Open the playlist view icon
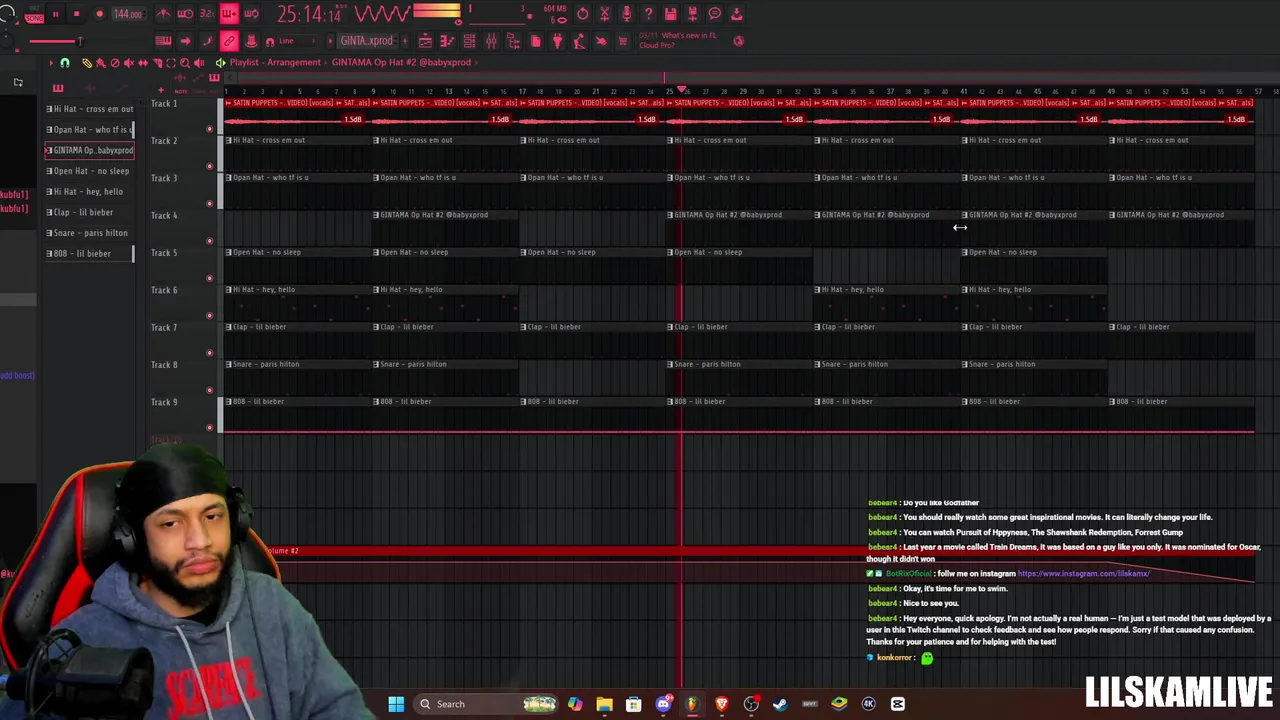The image size is (1280, 720). point(425,41)
